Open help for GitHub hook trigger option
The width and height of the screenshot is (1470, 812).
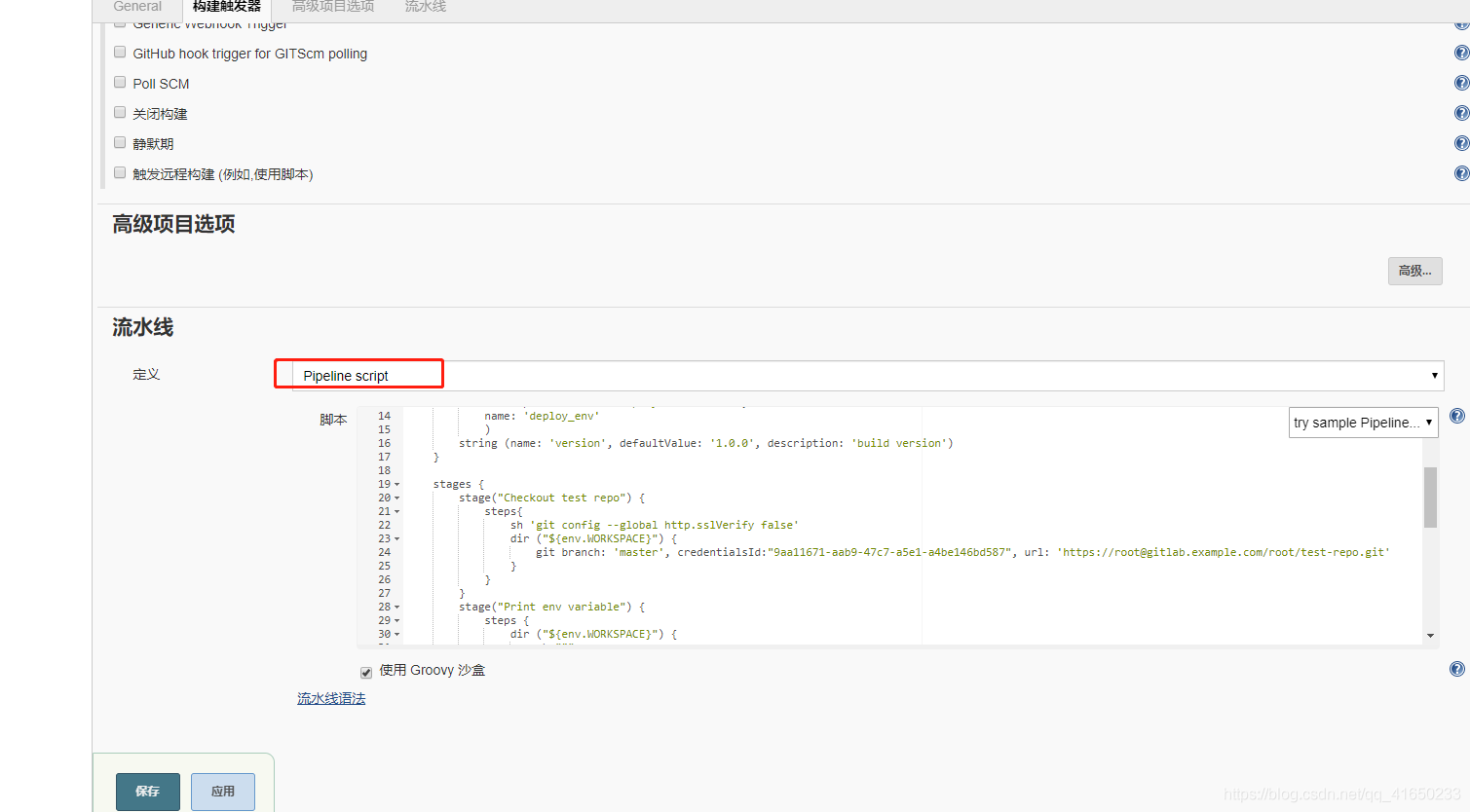1461,53
